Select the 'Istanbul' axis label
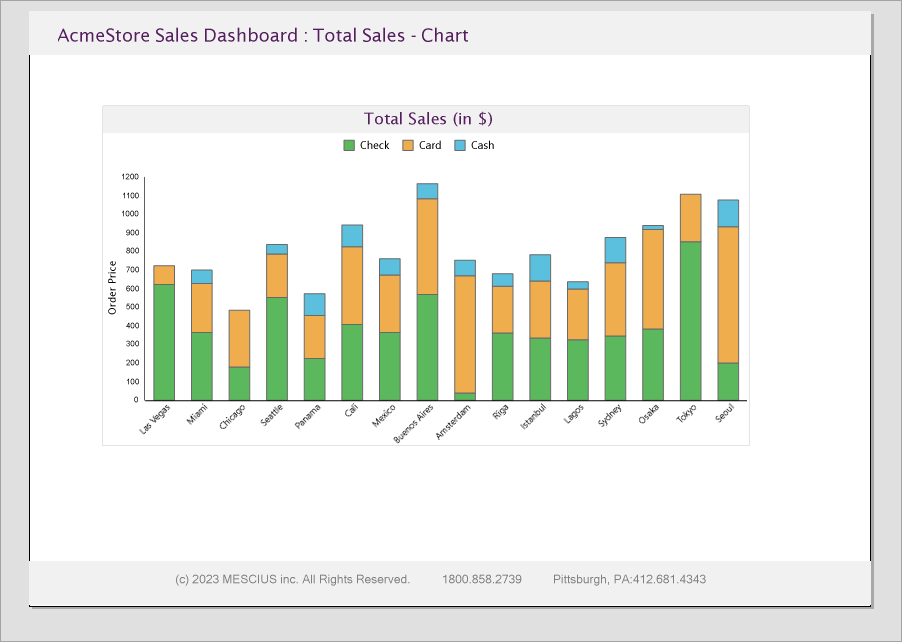The height and width of the screenshot is (642, 902). pos(533,416)
